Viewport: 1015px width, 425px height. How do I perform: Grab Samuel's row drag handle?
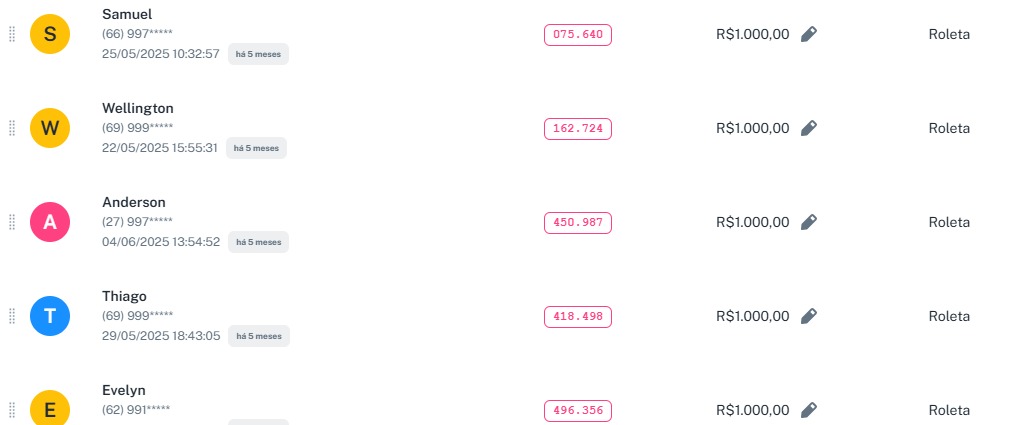12,34
